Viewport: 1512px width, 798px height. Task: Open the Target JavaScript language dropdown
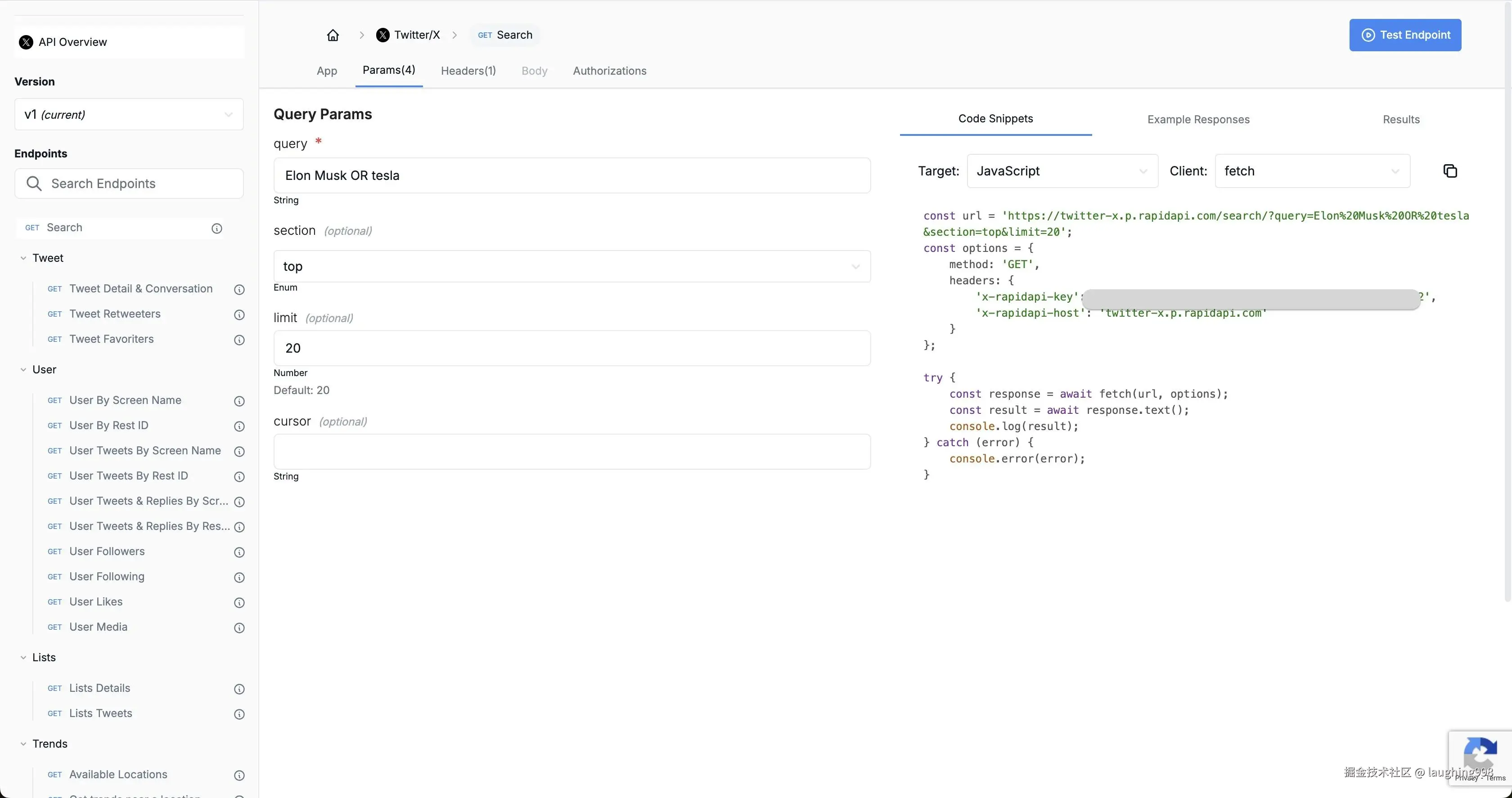click(1062, 171)
